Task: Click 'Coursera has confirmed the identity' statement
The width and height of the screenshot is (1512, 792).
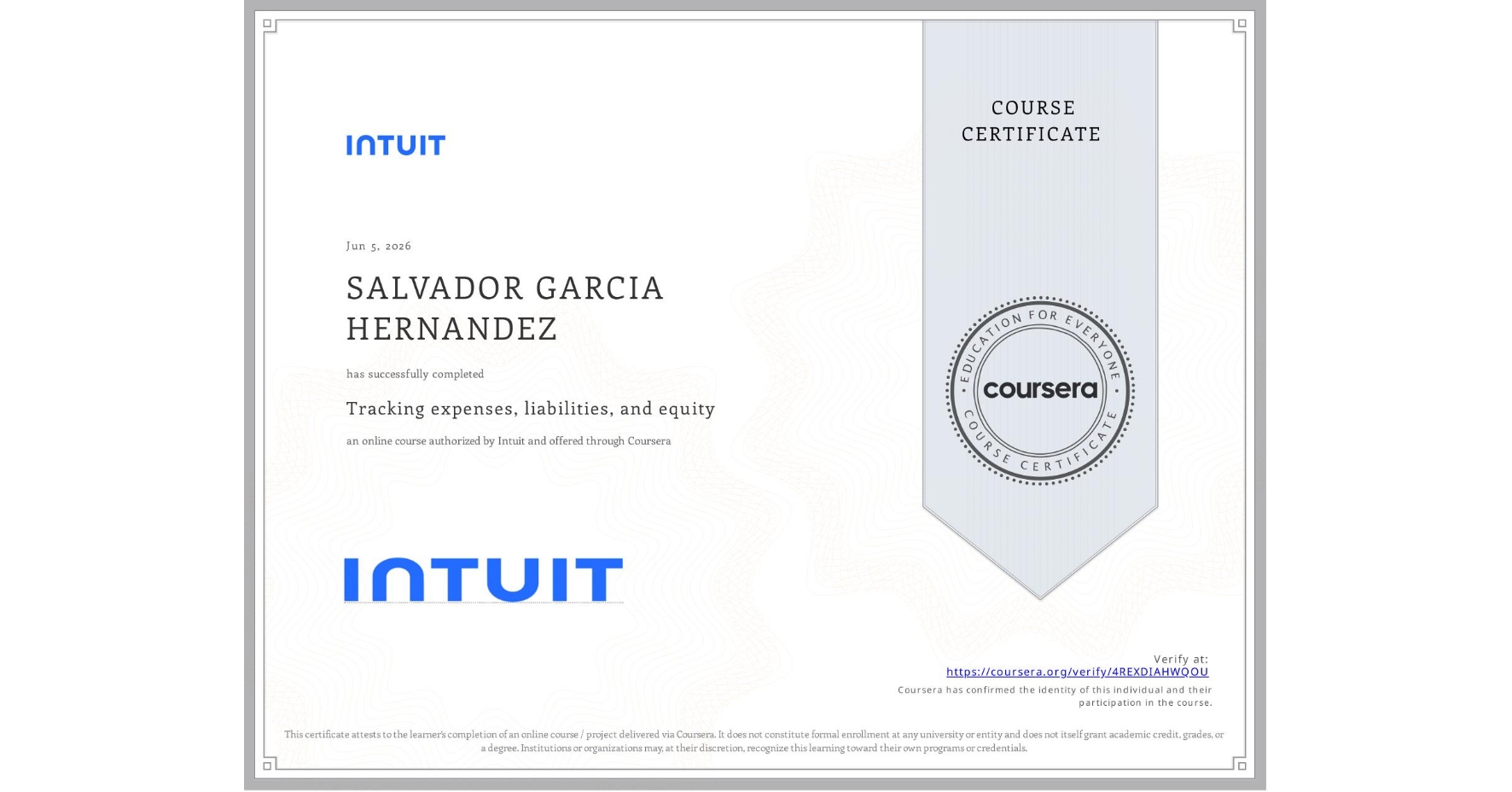Action: tap(1055, 696)
